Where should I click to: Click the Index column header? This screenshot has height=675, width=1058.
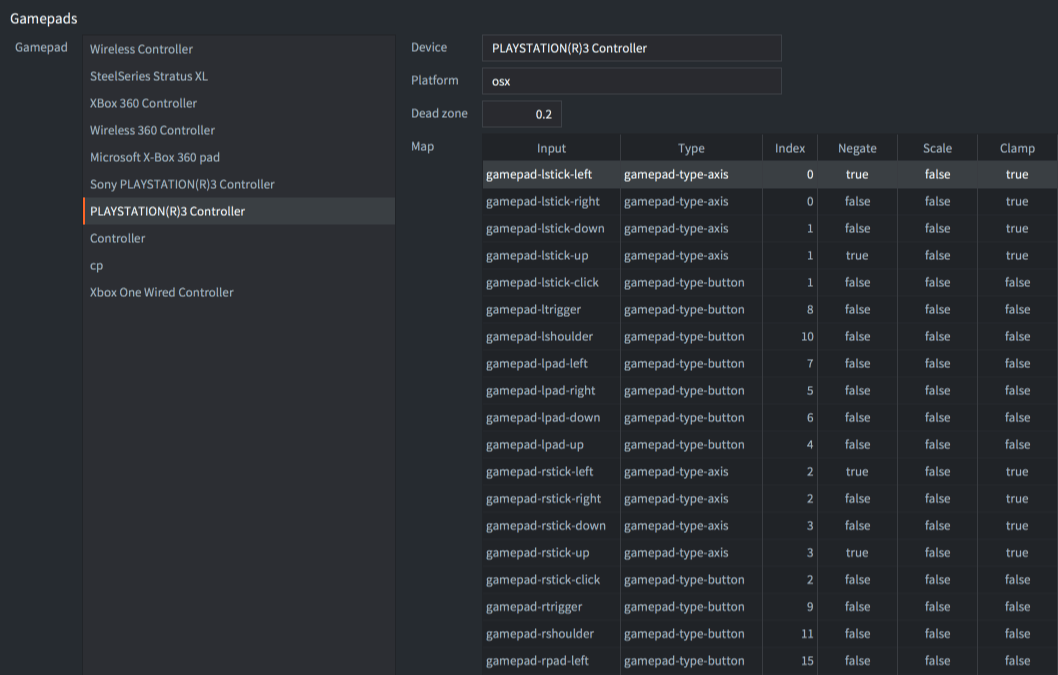789,147
